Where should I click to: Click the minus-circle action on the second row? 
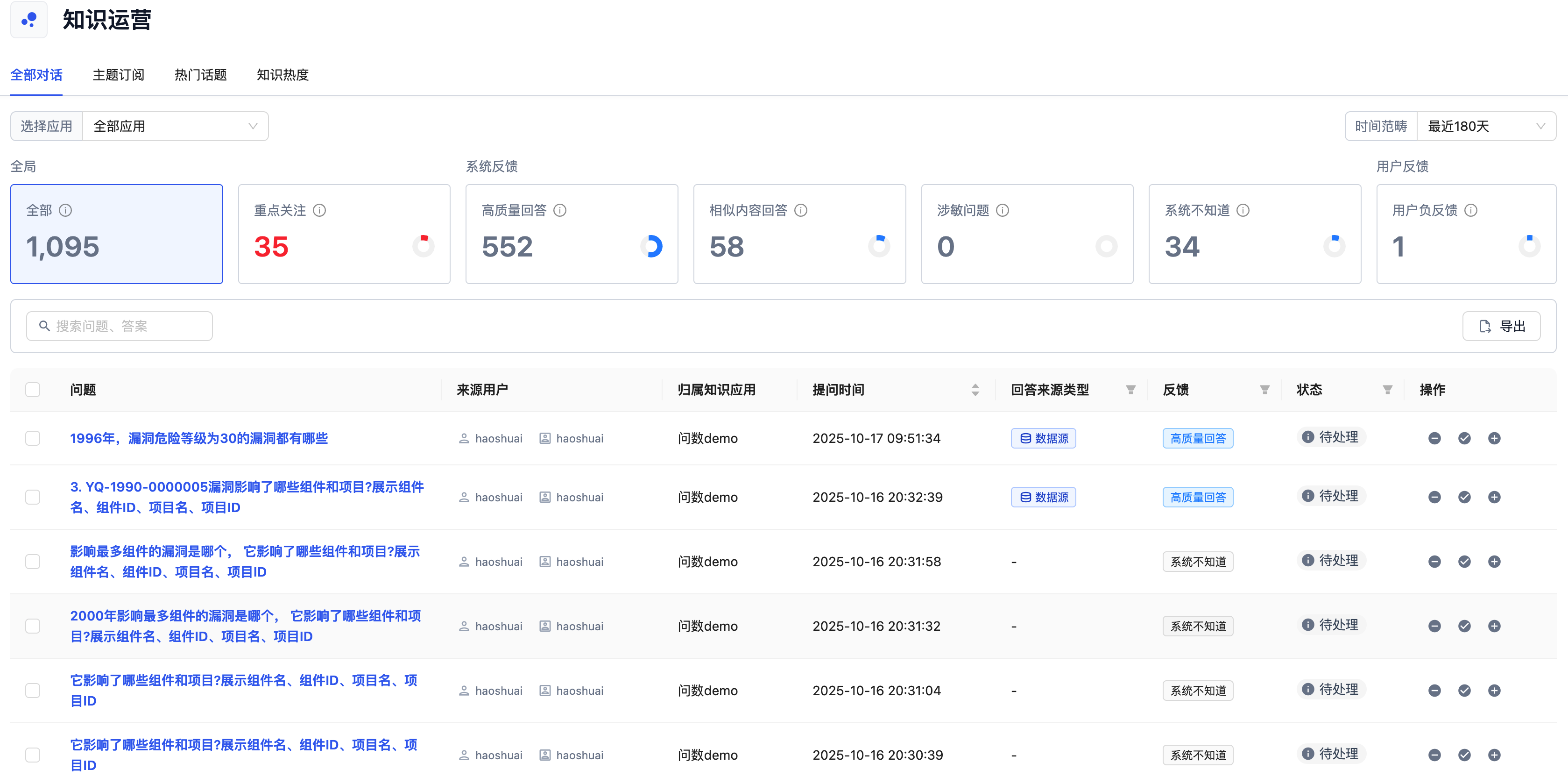(1435, 497)
